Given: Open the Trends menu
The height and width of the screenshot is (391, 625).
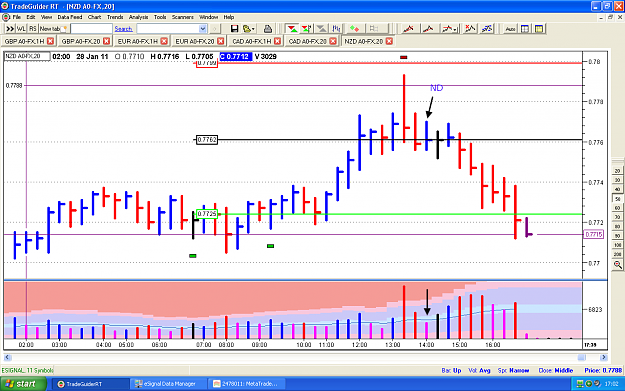Looking at the screenshot, I should click(x=115, y=17).
